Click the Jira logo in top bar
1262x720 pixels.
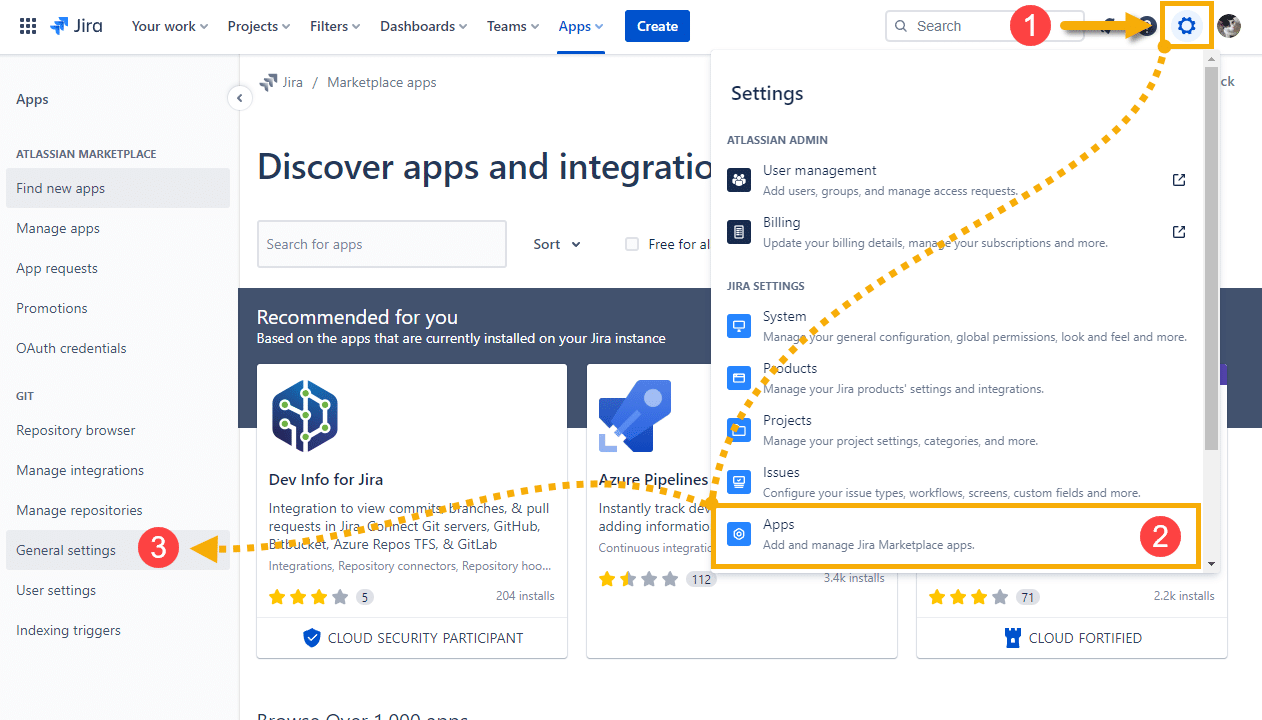click(x=76, y=26)
